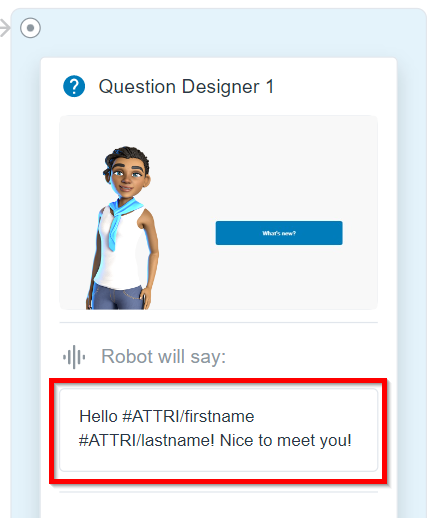
Task: Click the Robot will say: label
Action: pyautogui.click(x=164, y=356)
